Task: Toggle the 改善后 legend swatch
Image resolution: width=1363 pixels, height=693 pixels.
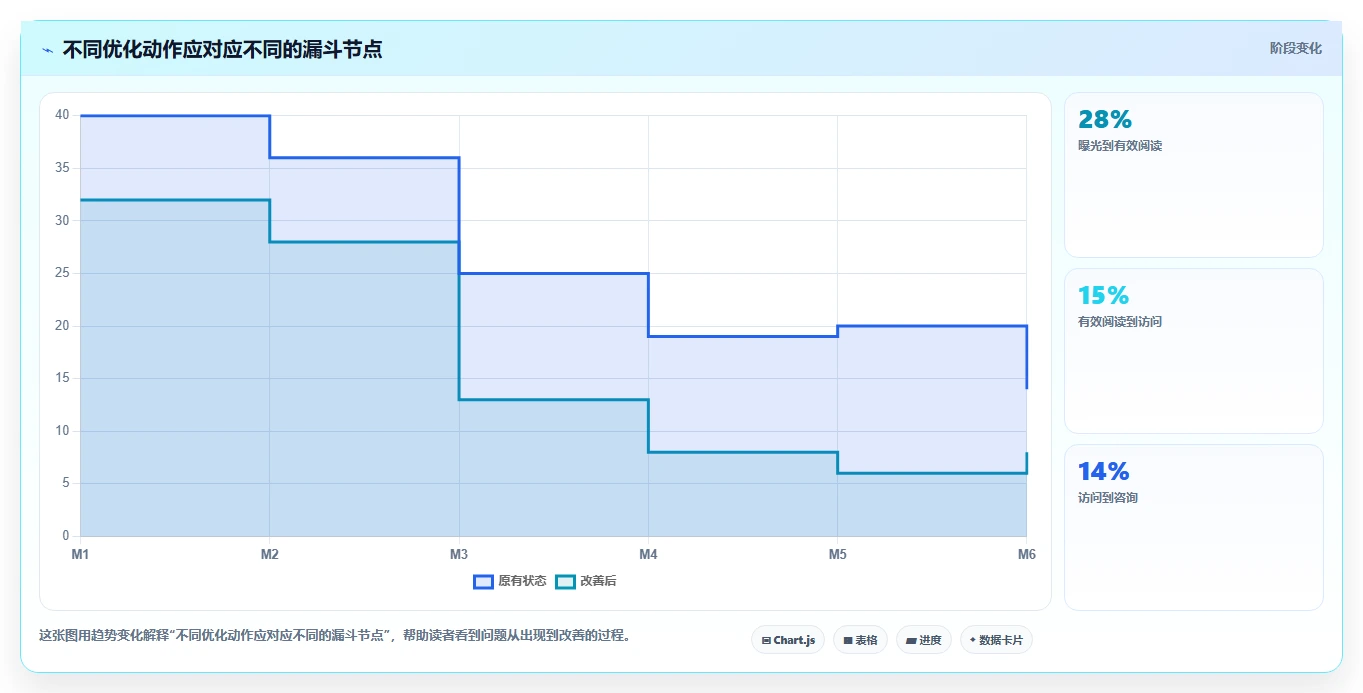Action: pos(566,581)
